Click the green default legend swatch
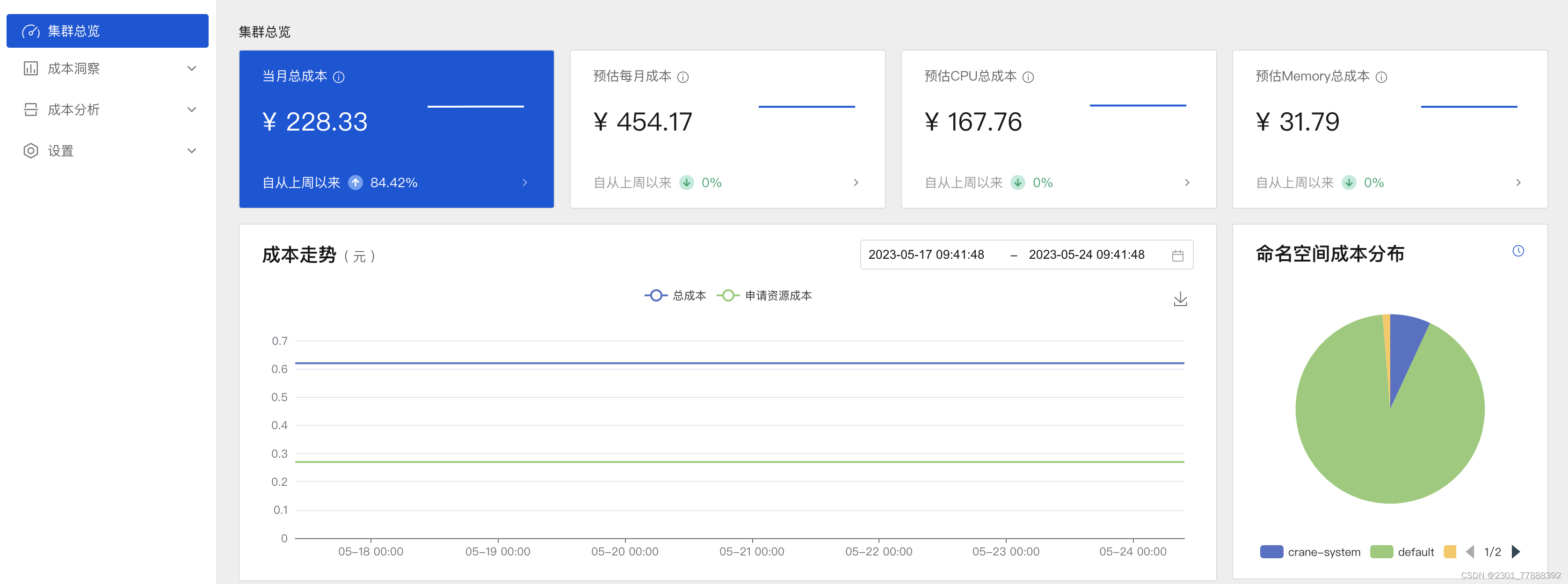1568x584 pixels. 1381,552
